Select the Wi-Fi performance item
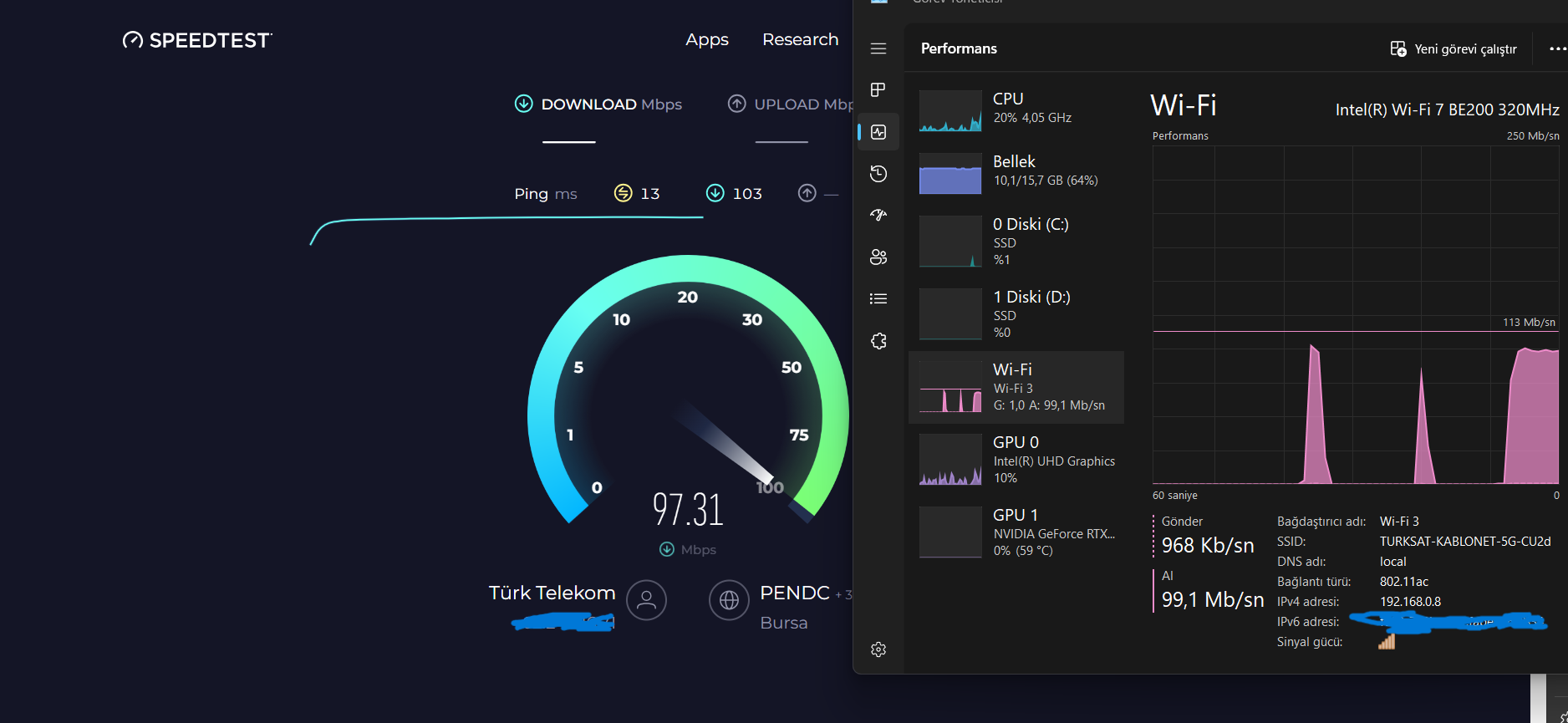This screenshot has height=723, width=1568. pyautogui.click(x=1016, y=387)
